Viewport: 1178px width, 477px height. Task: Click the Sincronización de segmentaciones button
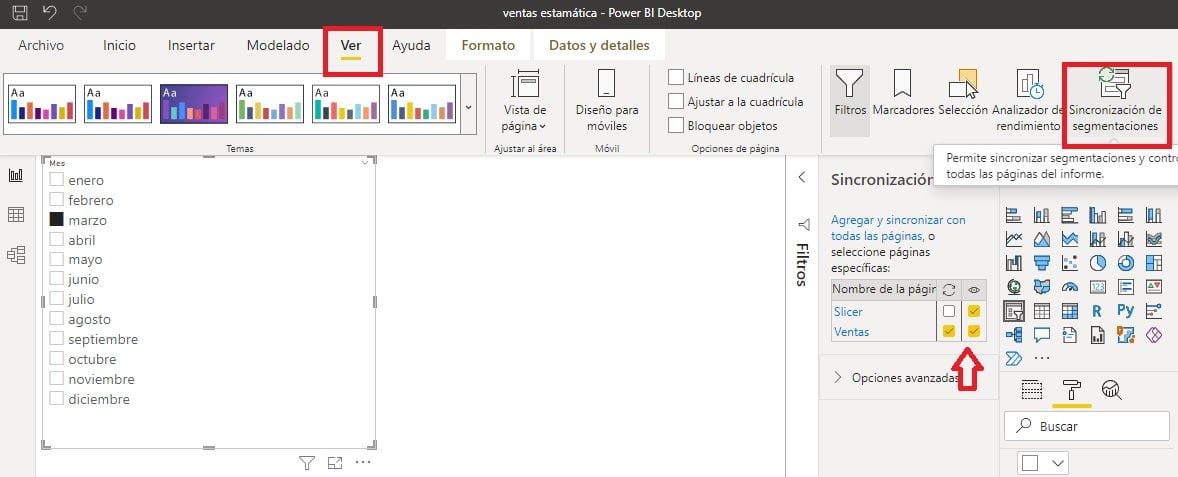click(x=1115, y=100)
